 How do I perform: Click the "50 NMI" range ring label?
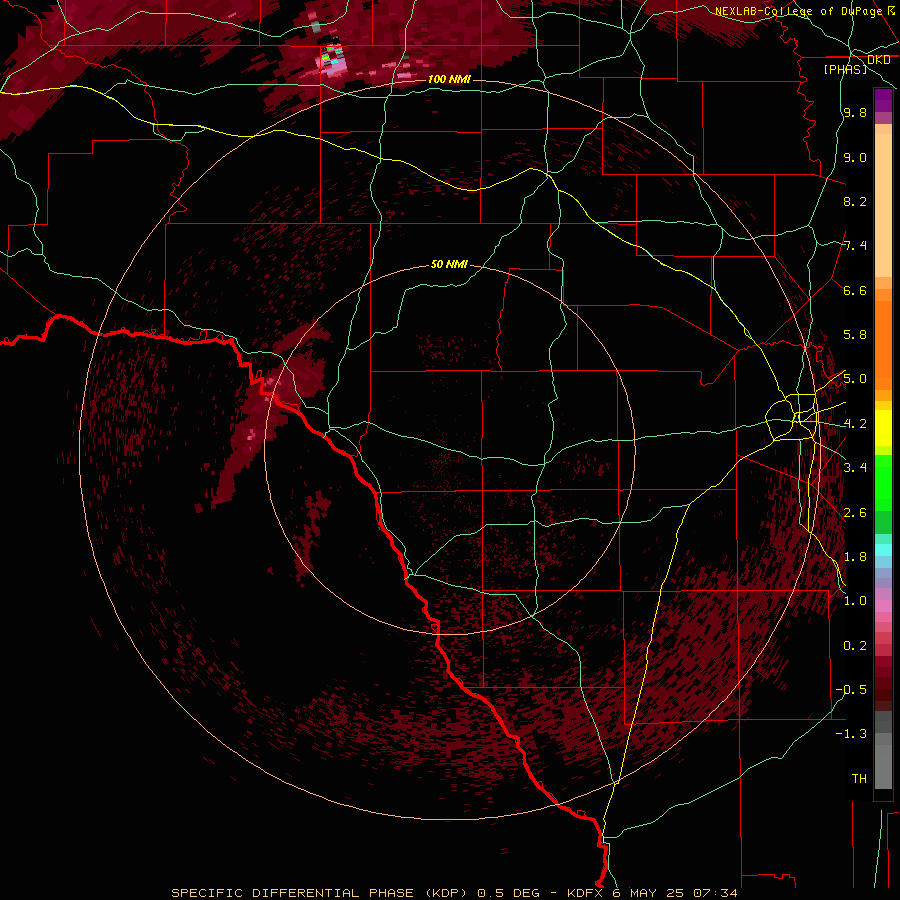coord(449,264)
